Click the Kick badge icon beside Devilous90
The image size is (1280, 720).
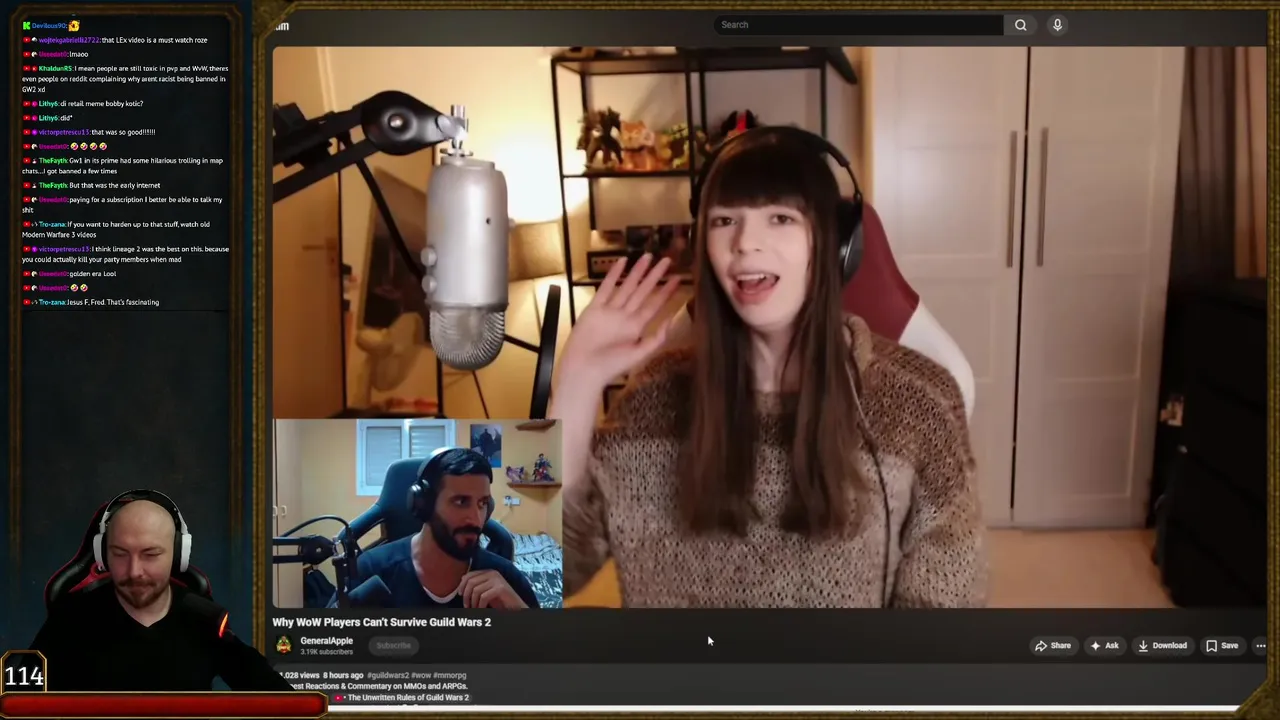point(26,25)
